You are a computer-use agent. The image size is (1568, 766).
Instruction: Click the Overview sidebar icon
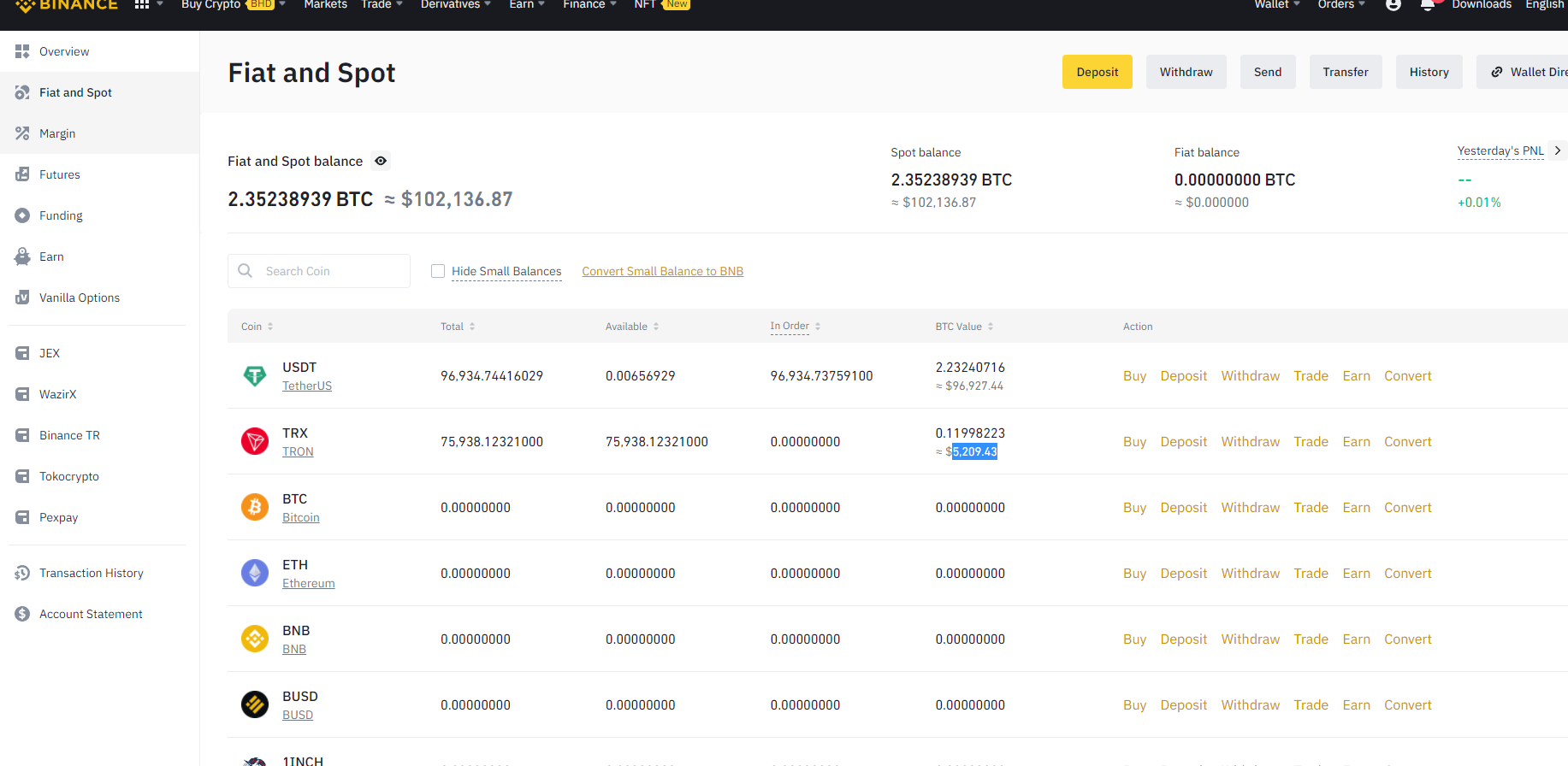tap(22, 51)
